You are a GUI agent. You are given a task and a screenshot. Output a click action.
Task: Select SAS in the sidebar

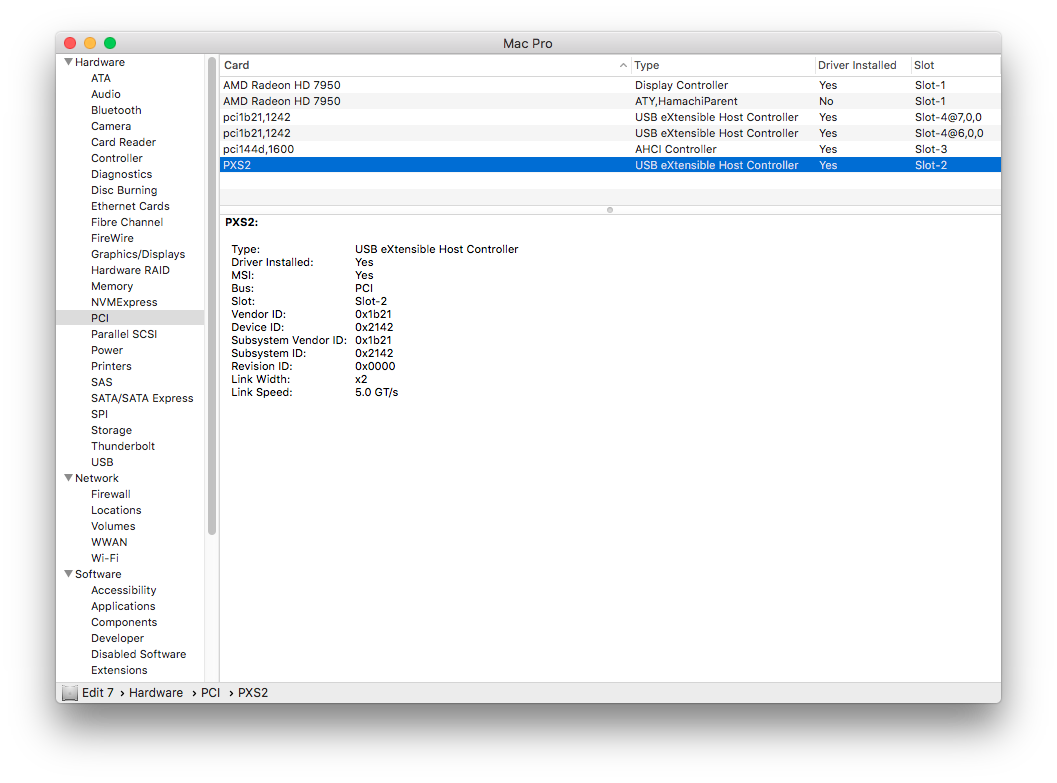(102, 382)
